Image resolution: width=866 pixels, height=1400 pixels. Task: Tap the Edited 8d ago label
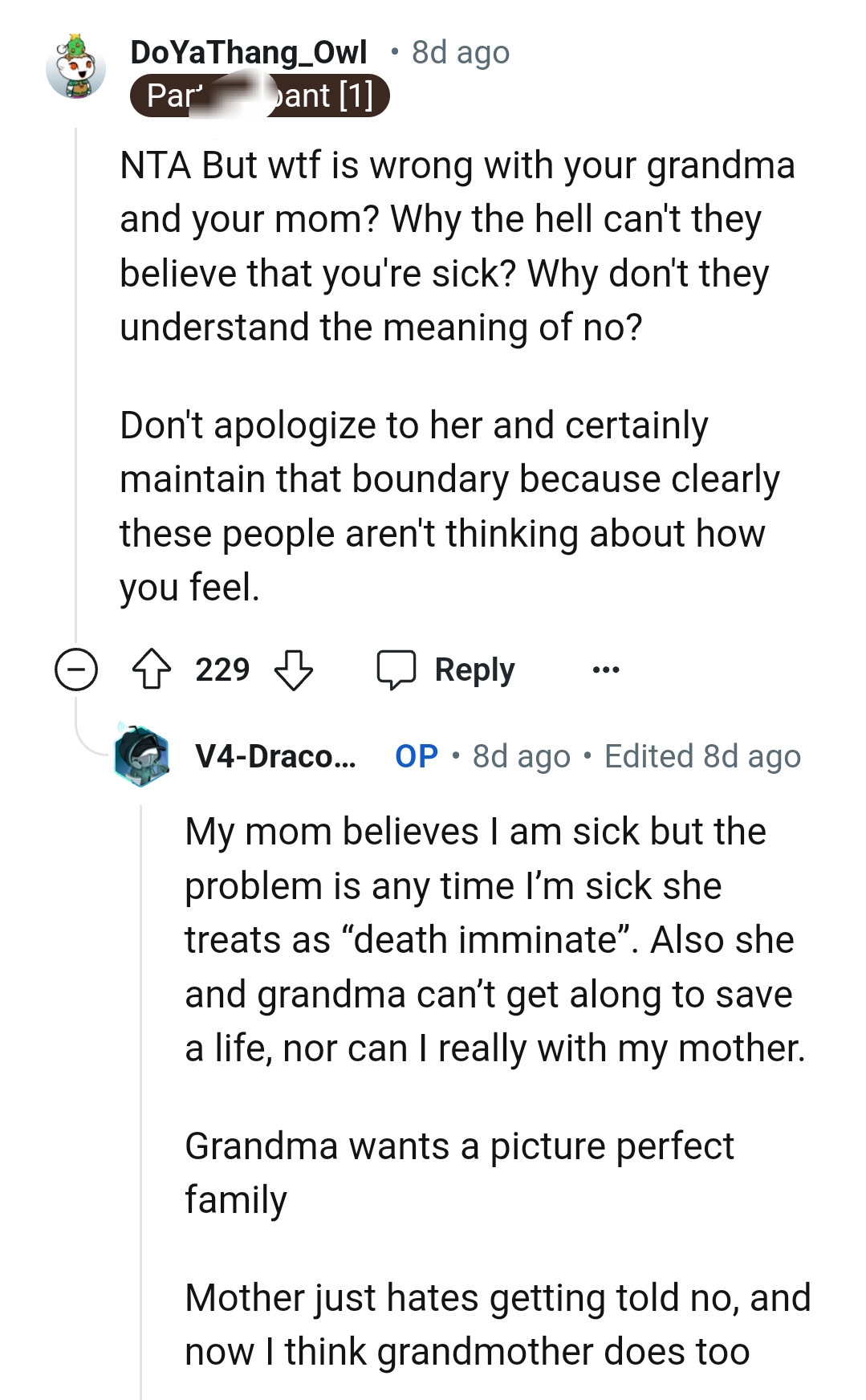click(702, 756)
